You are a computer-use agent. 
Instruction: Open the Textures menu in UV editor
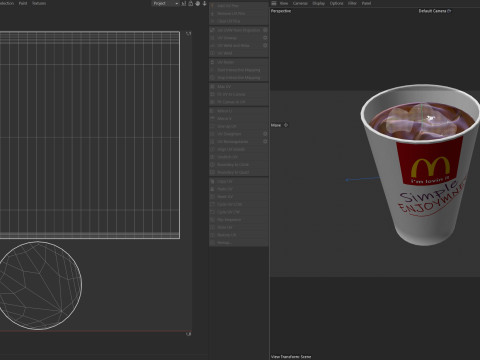coord(39,3)
